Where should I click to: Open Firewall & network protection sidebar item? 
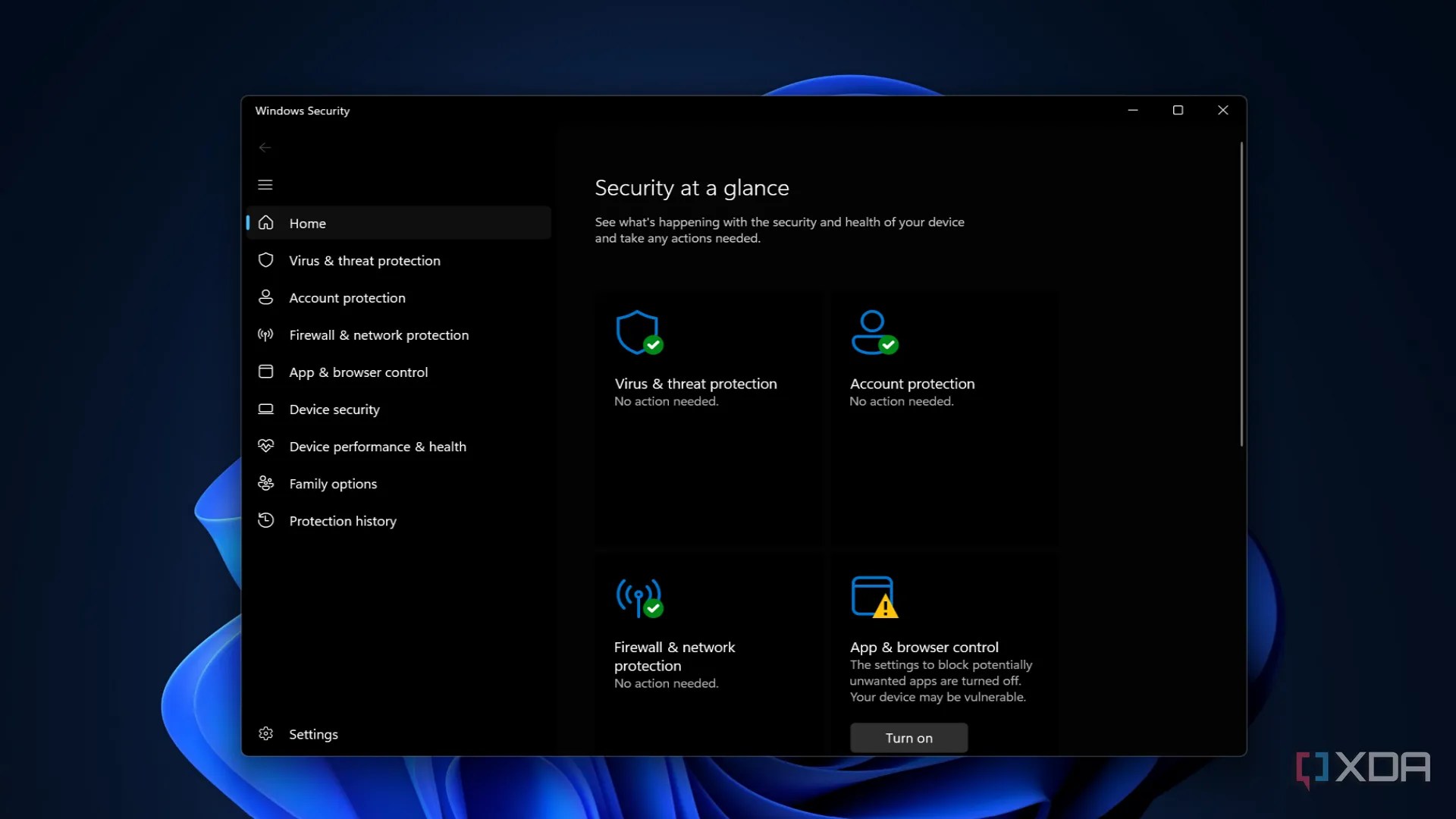pyautogui.click(x=378, y=334)
